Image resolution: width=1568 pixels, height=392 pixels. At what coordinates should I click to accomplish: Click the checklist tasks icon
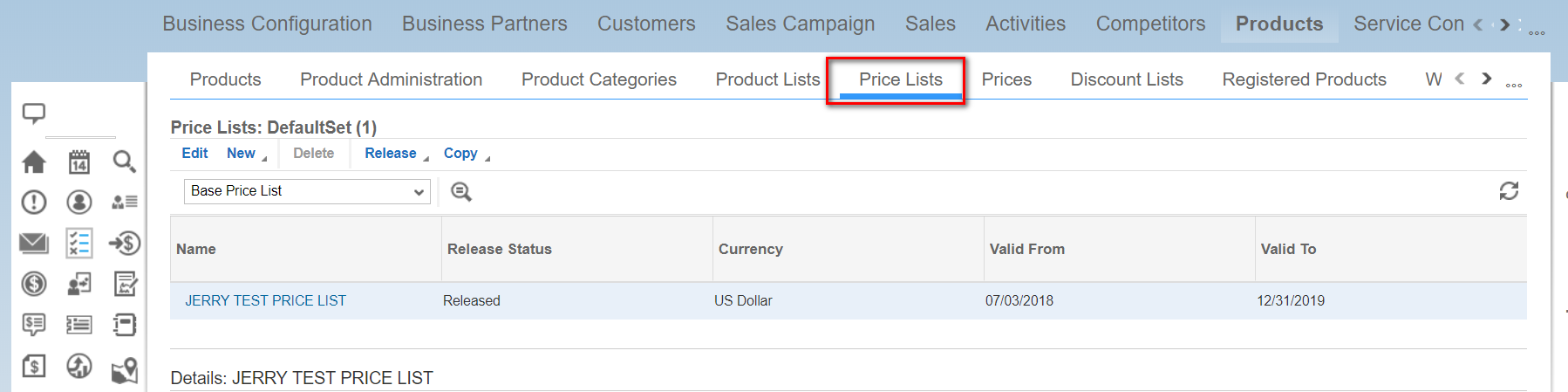coord(79,243)
